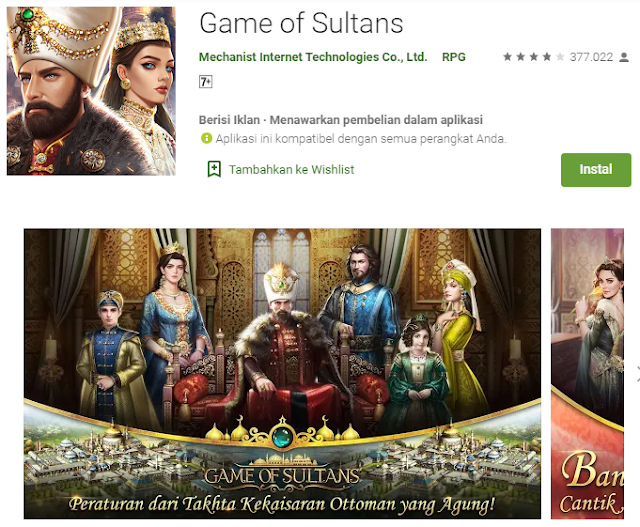Show next screenshot with right chevron arrow
The image size is (640, 527).
click(x=638, y=374)
